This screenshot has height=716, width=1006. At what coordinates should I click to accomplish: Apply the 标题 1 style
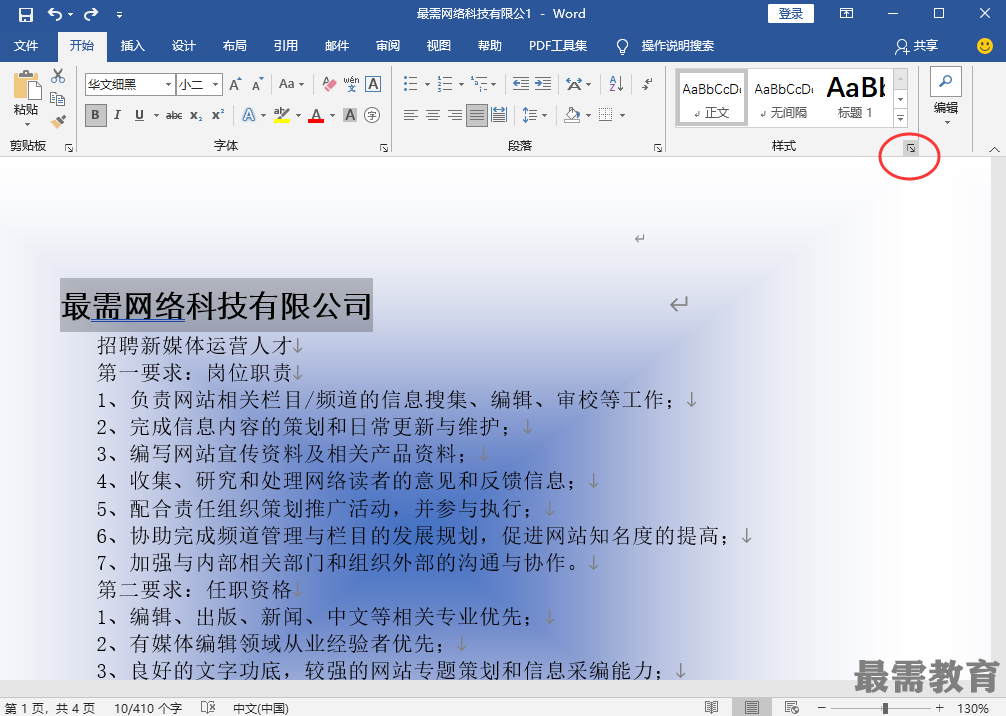point(855,98)
